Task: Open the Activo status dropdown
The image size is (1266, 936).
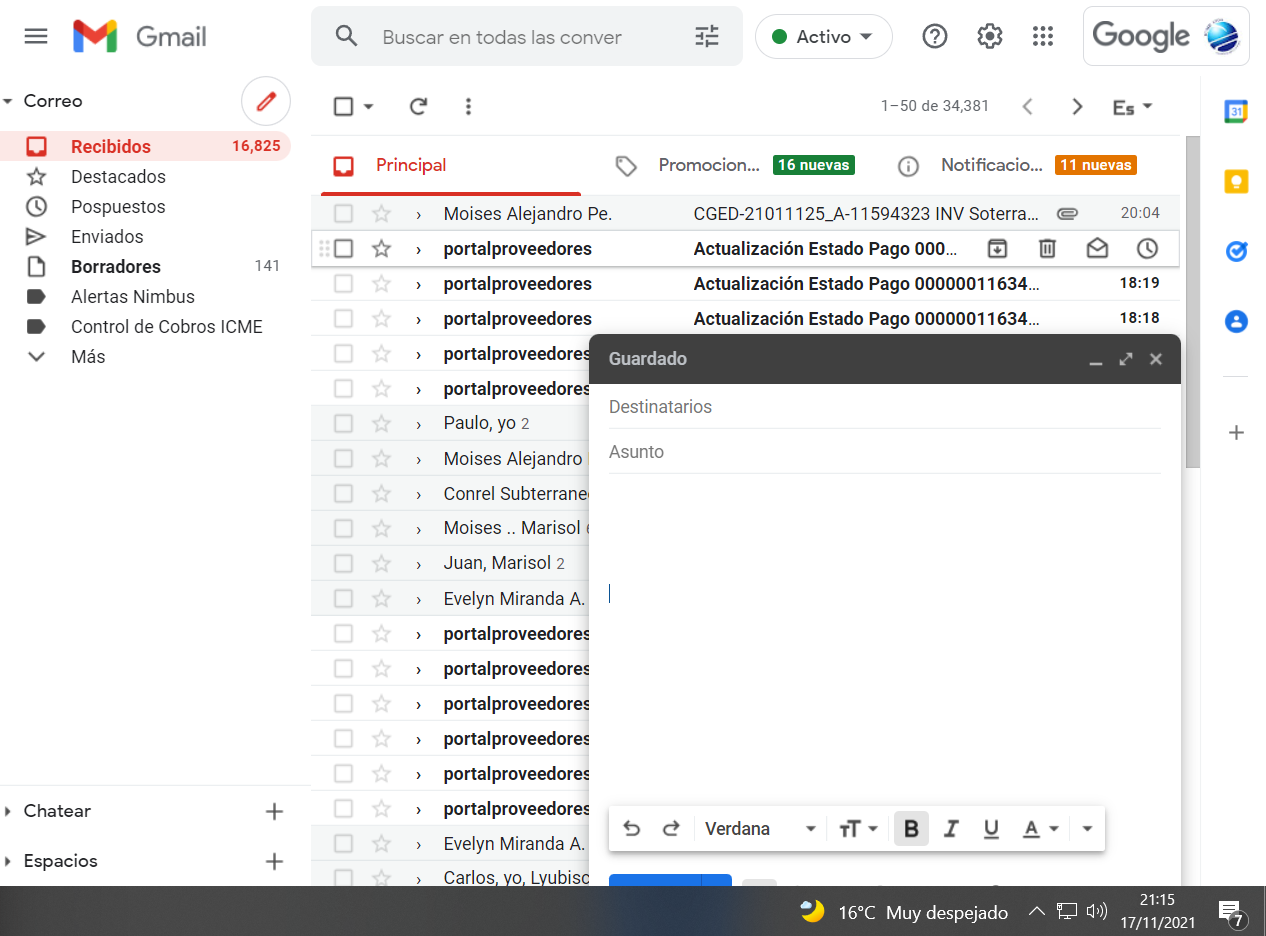Action: (x=823, y=37)
